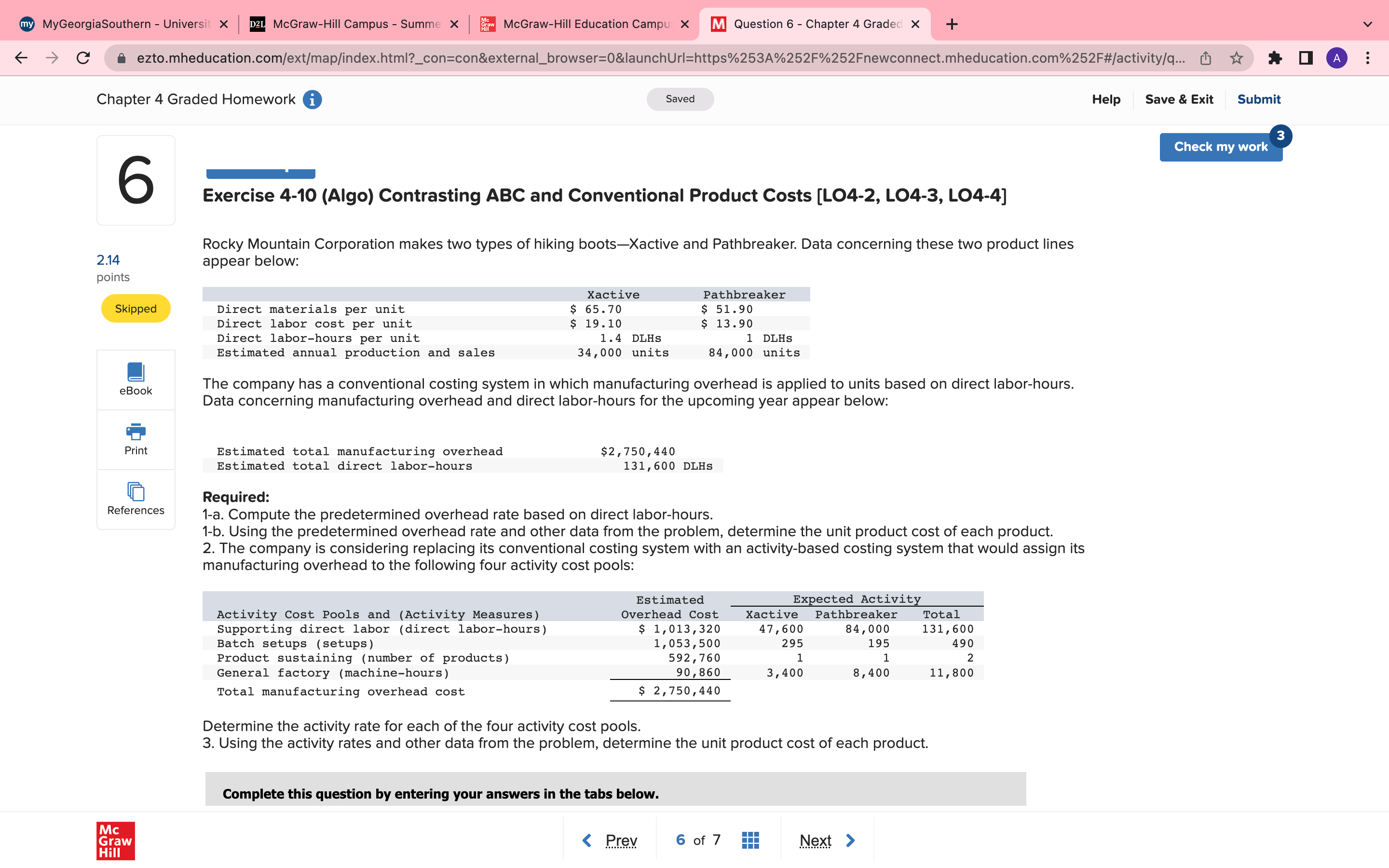Click the Submit link
1389x868 pixels.
1258,99
